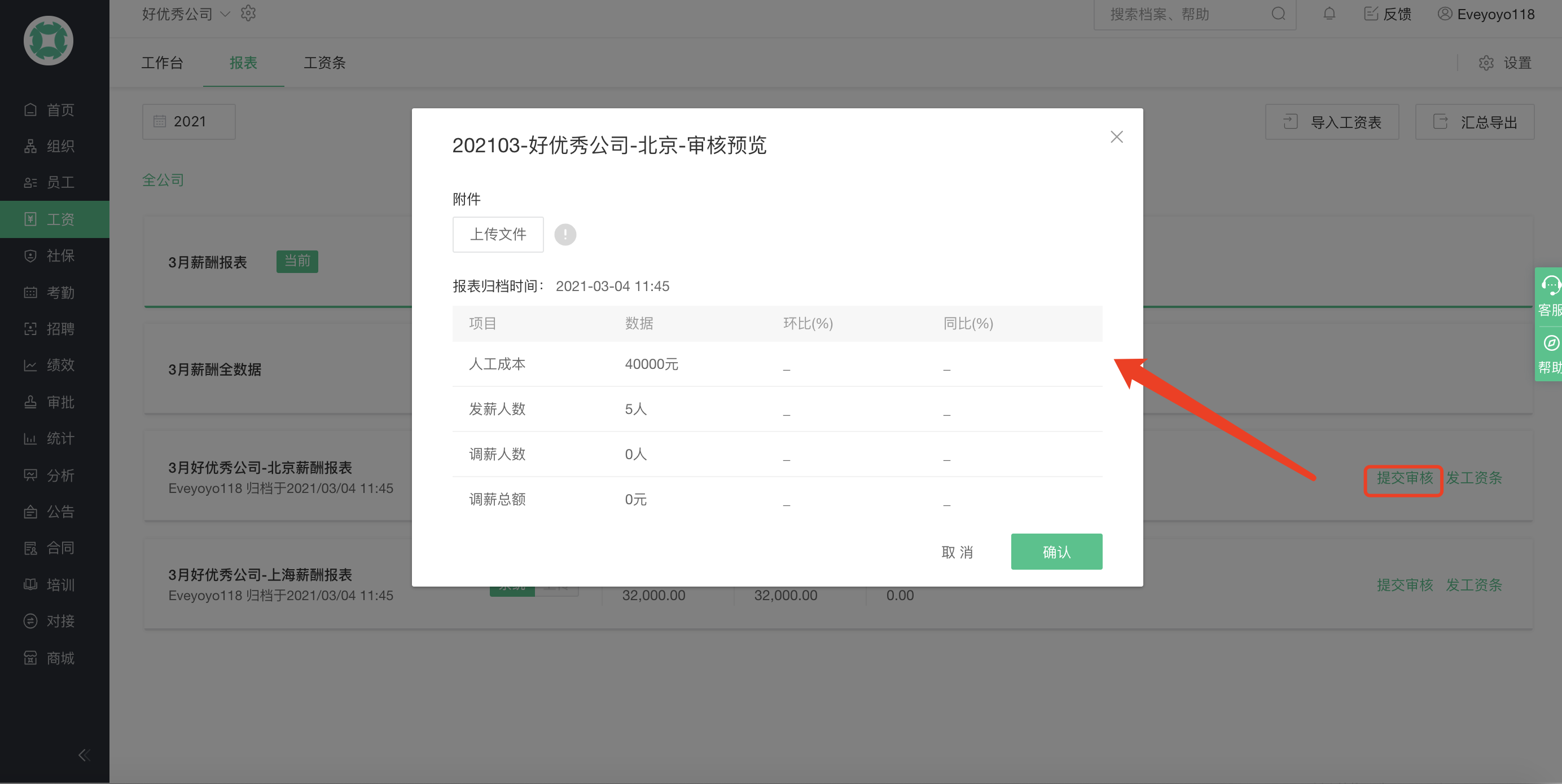Screen dimensions: 1562x784
Task: Click the 确认 confirm button
Action: point(1056,552)
